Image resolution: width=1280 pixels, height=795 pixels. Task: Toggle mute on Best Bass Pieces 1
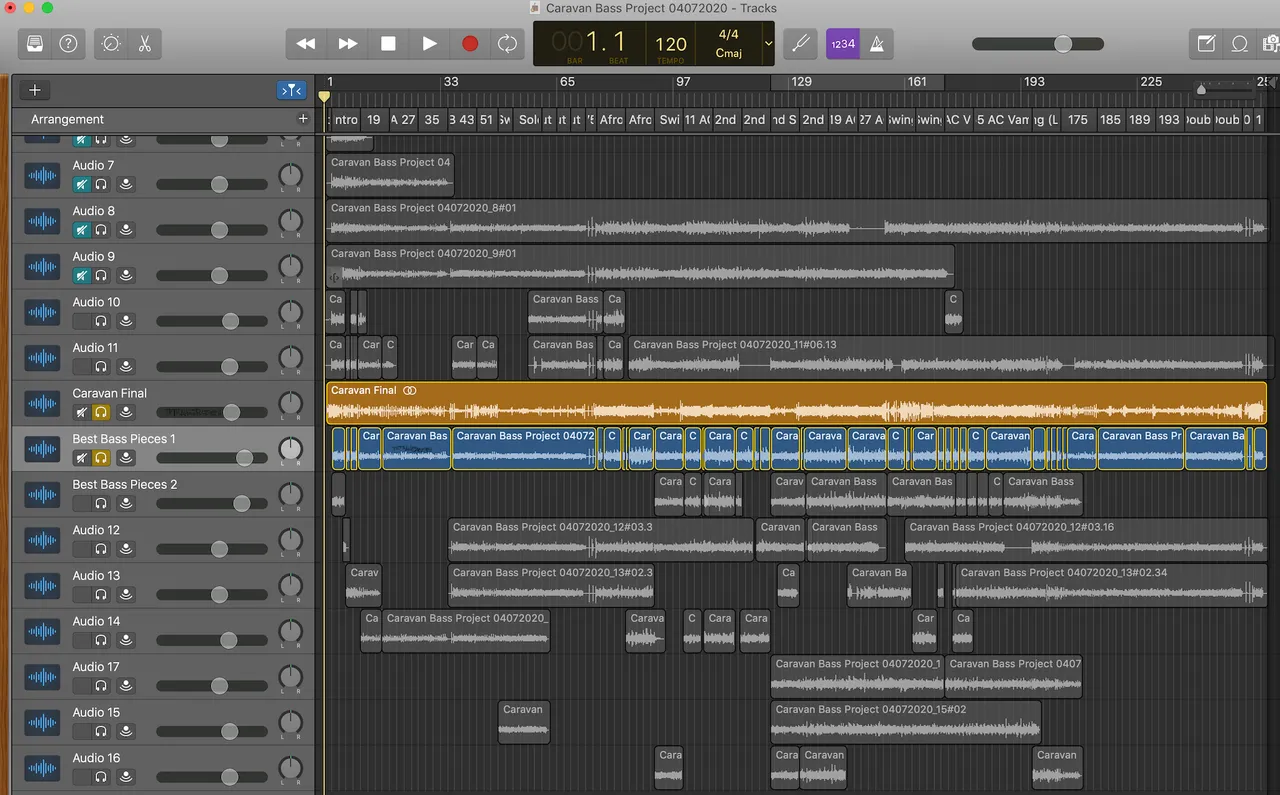(81, 458)
